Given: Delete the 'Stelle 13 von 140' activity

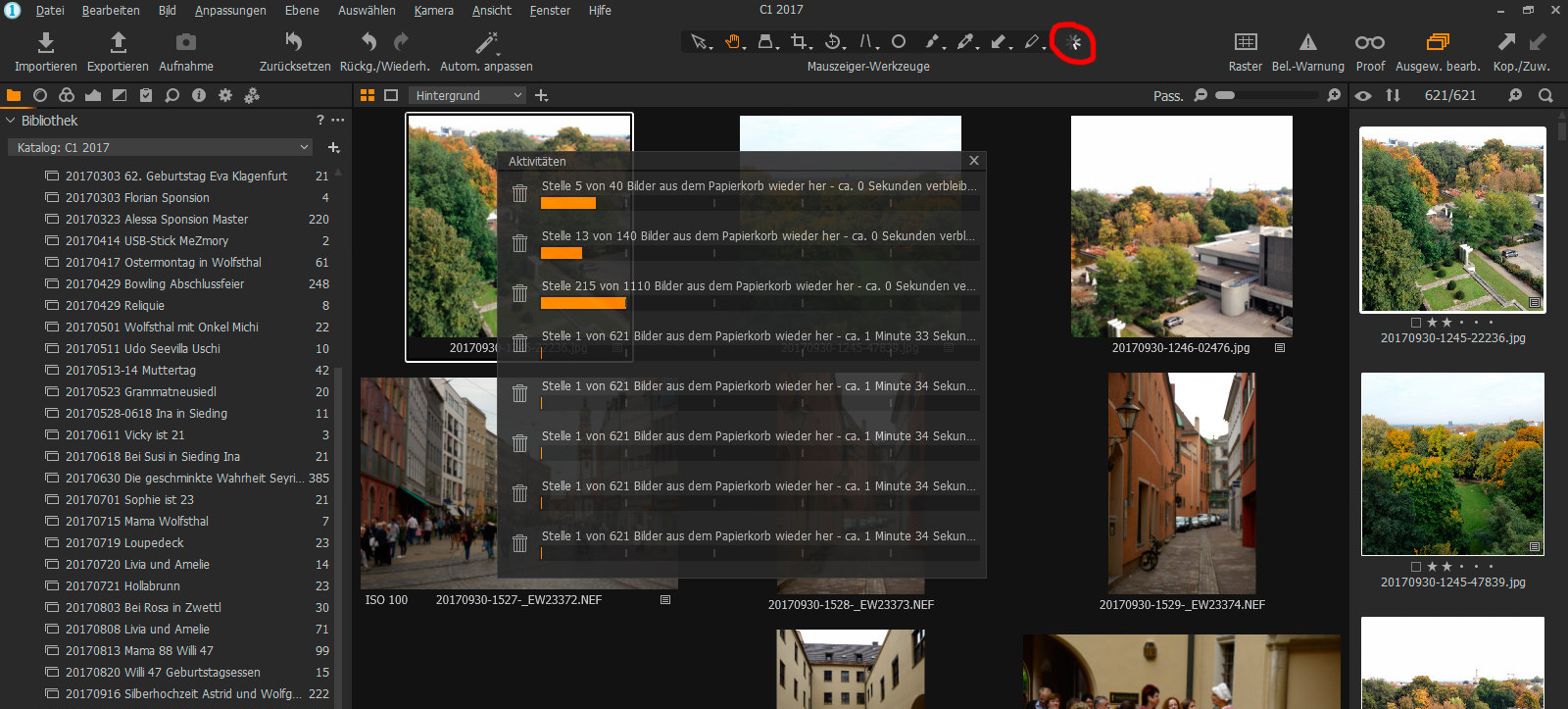Looking at the screenshot, I should point(519,243).
